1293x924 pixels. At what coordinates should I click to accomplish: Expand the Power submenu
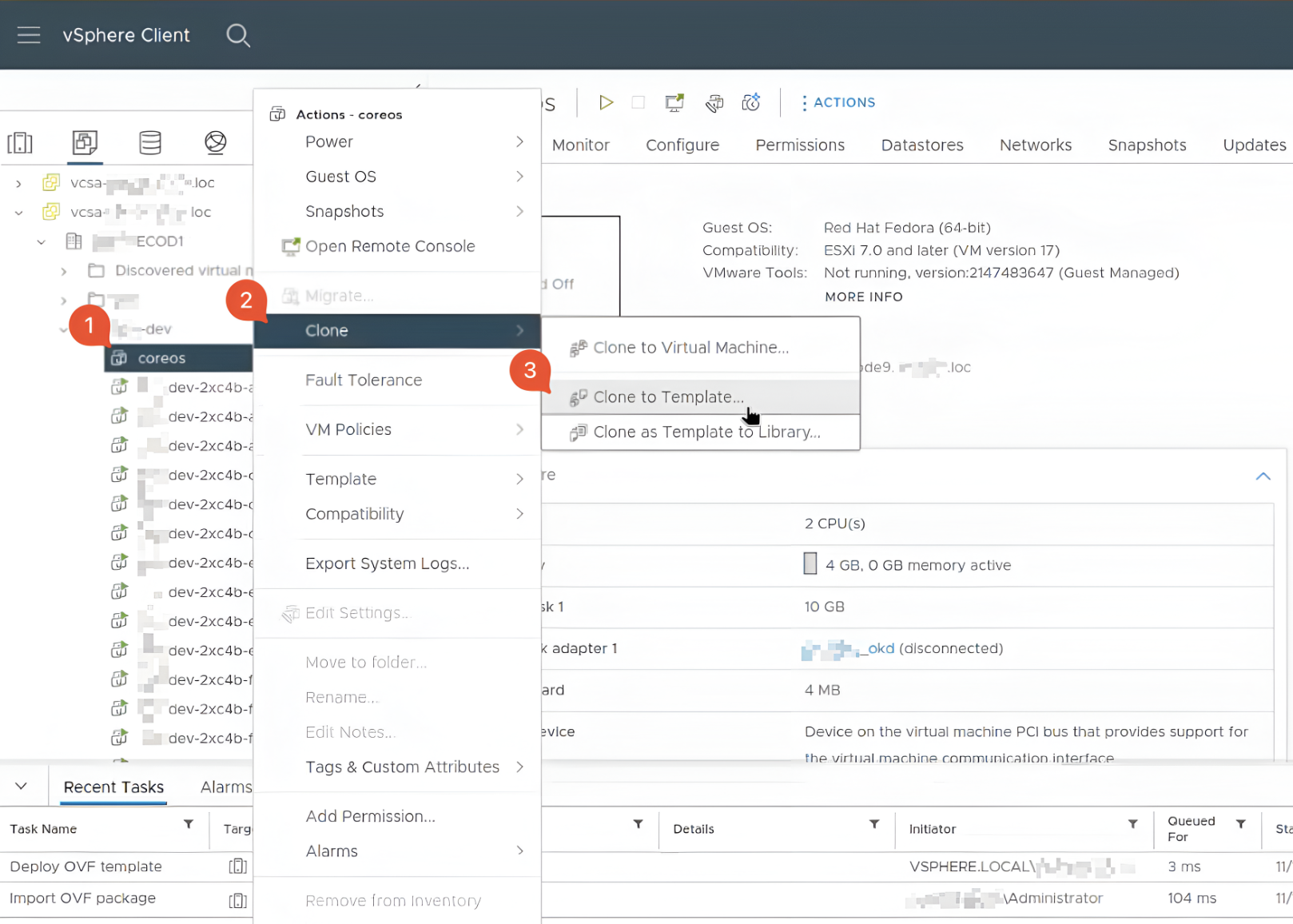tap(397, 141)
